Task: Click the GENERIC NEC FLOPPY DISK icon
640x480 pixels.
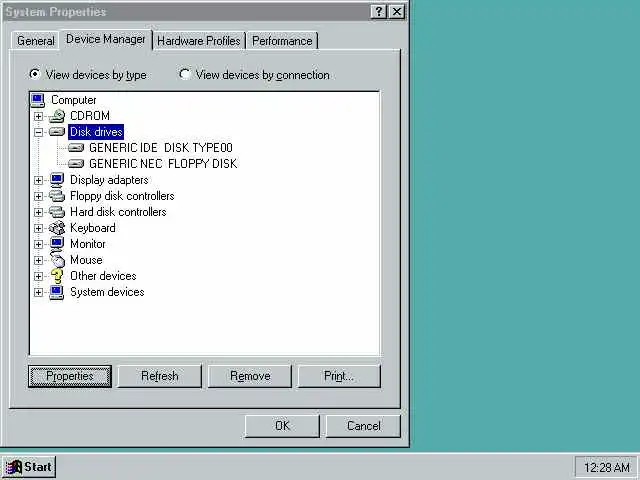Action: click(x=76, y=164)
